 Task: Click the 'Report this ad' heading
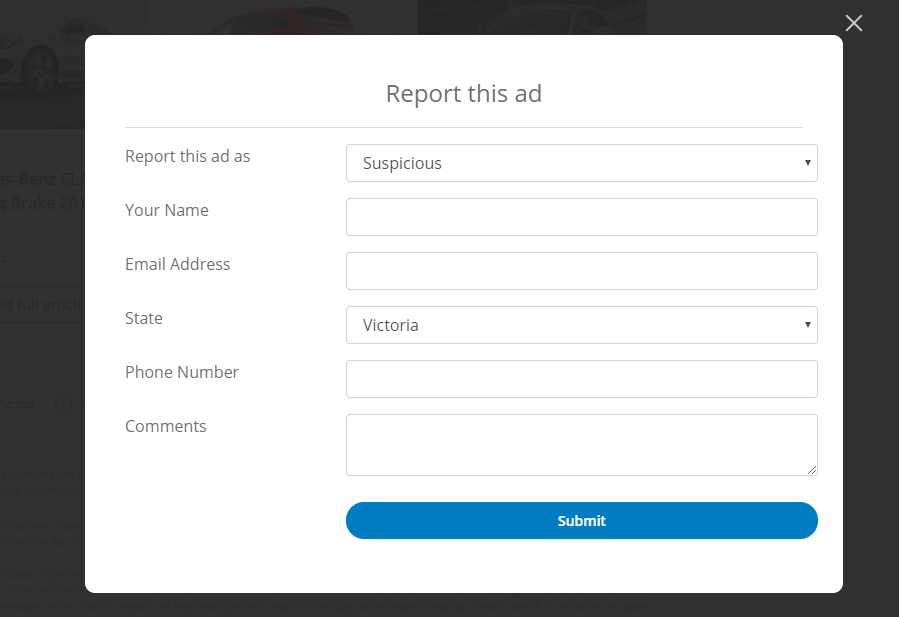point(464,93)
